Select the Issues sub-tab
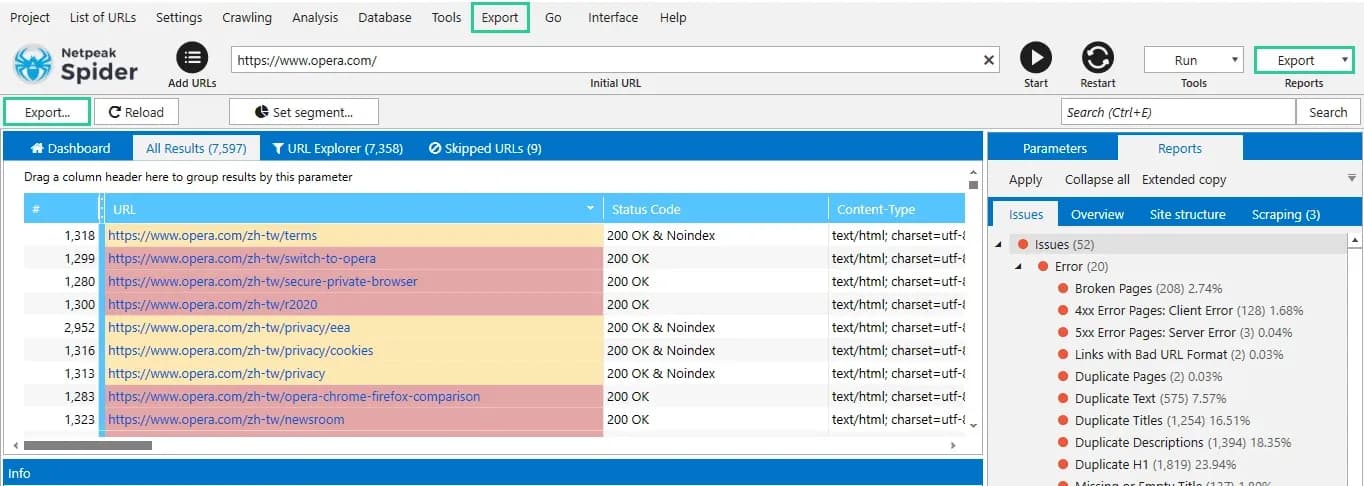1364x486 pixels. tap(1026, 214)
